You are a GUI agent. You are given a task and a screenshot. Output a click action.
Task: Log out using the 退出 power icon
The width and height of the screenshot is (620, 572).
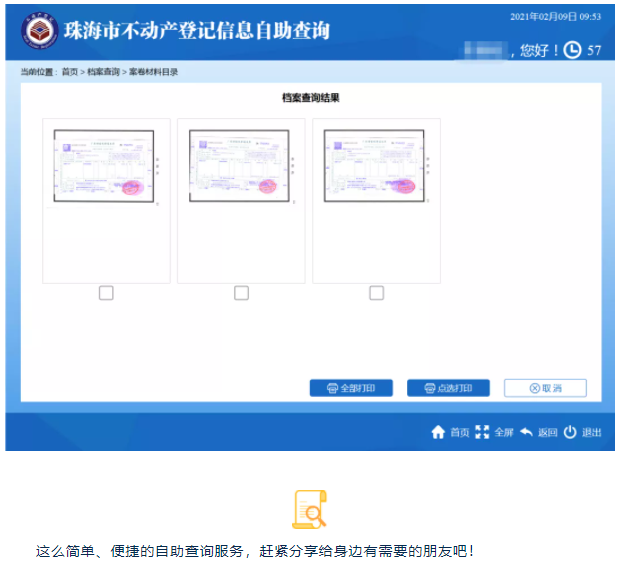(570, 432)
